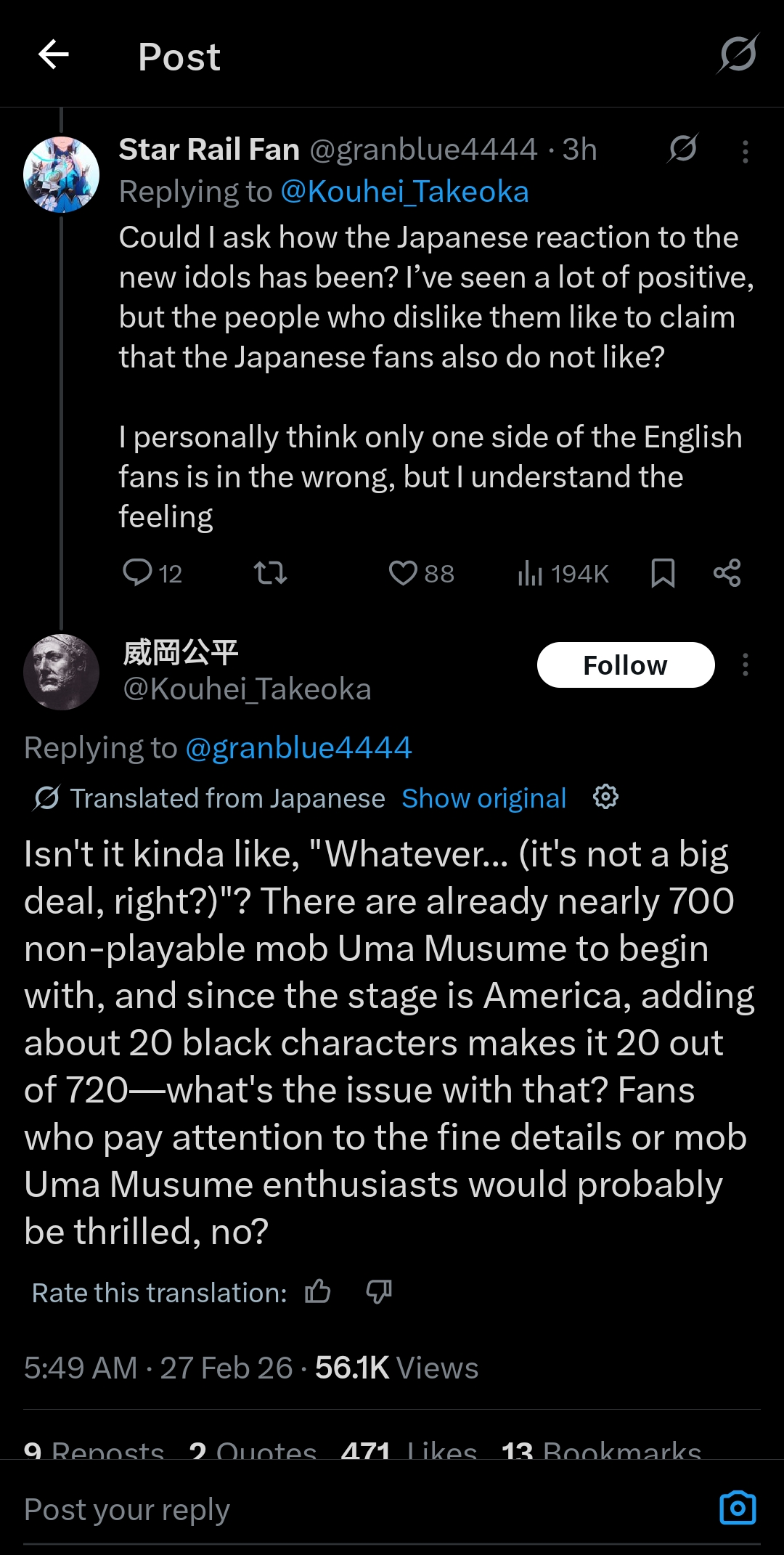Go back using the arrow icon
Screen dimensions: 784x1555
(x=54, y=54)
